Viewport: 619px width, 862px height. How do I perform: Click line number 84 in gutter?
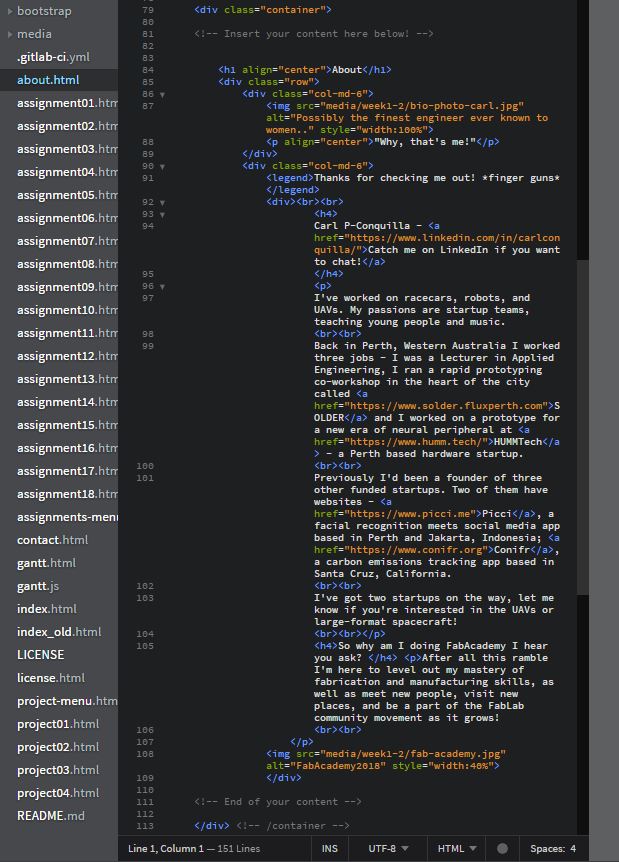coord(148,70)
